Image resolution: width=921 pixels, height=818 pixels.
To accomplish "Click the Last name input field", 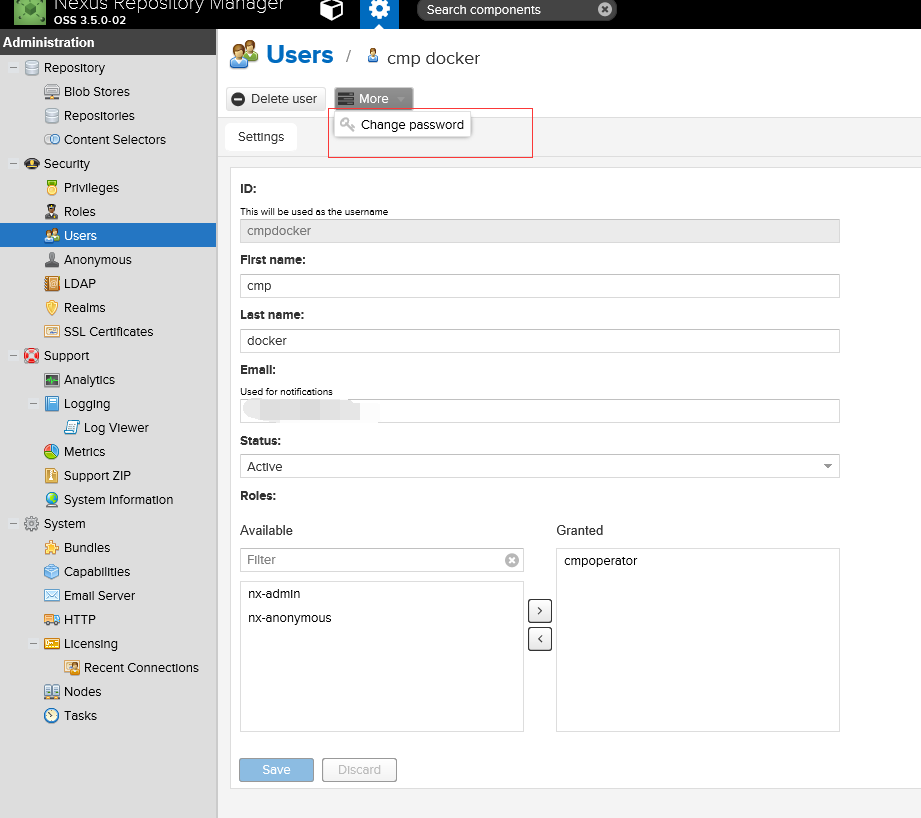I will pos(539,341).
